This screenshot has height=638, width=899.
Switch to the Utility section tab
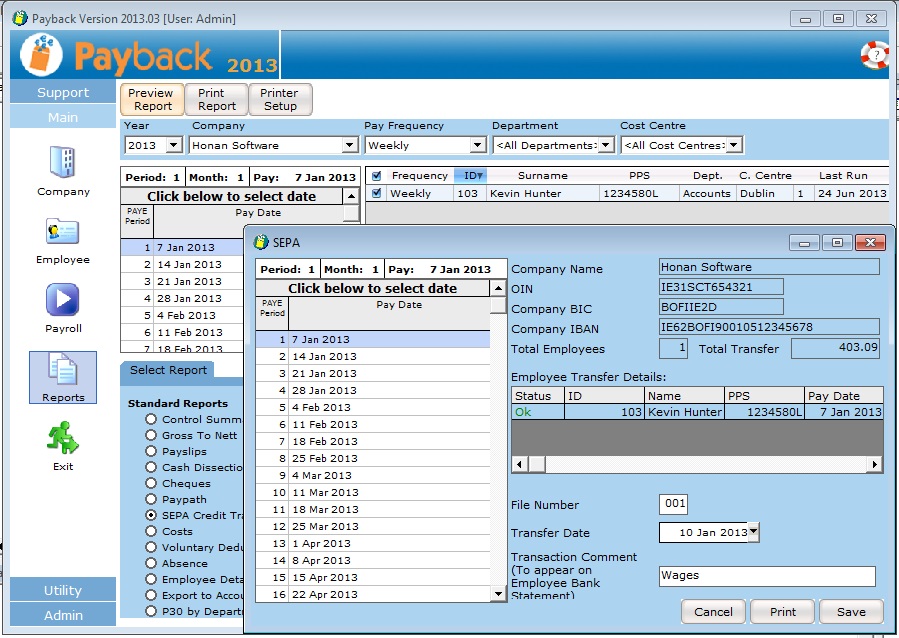click(63, 590)
